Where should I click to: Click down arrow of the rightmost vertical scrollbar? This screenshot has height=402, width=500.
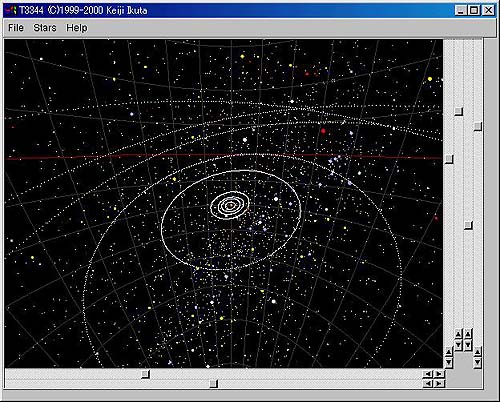pos(477,363)
